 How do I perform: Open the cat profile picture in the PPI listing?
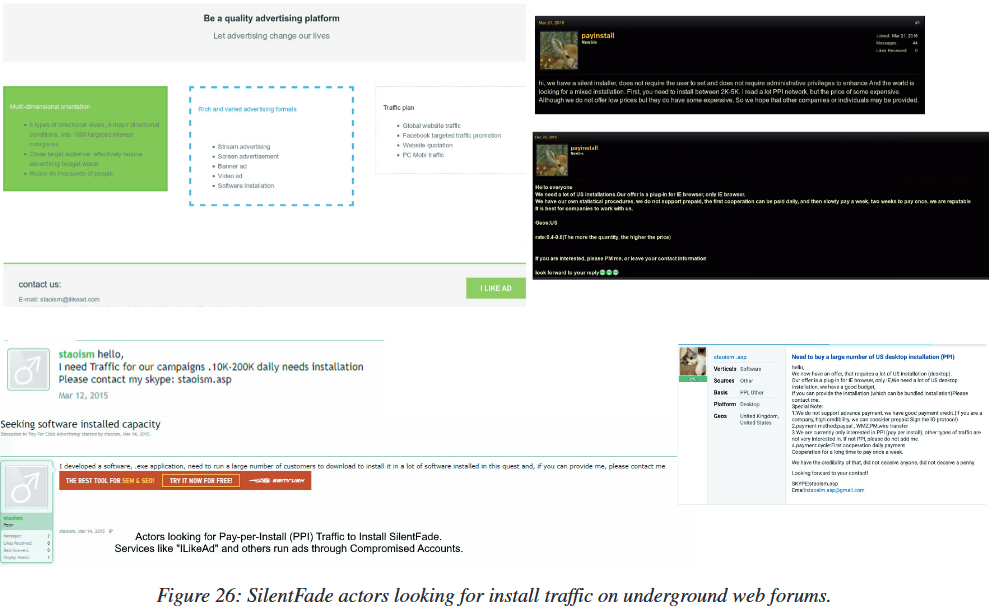(x=693, y=363)
